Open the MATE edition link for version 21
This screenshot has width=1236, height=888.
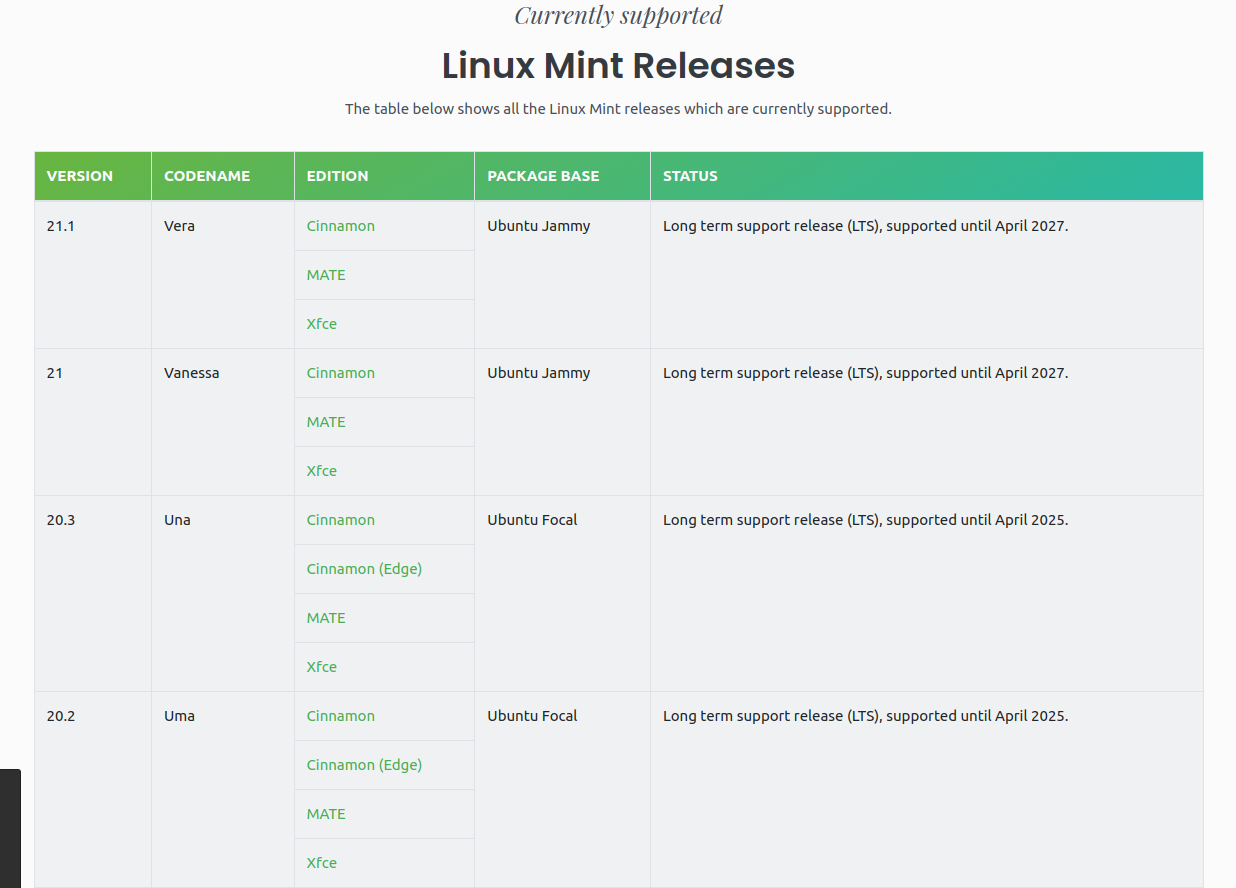click(x=325, y=421)
